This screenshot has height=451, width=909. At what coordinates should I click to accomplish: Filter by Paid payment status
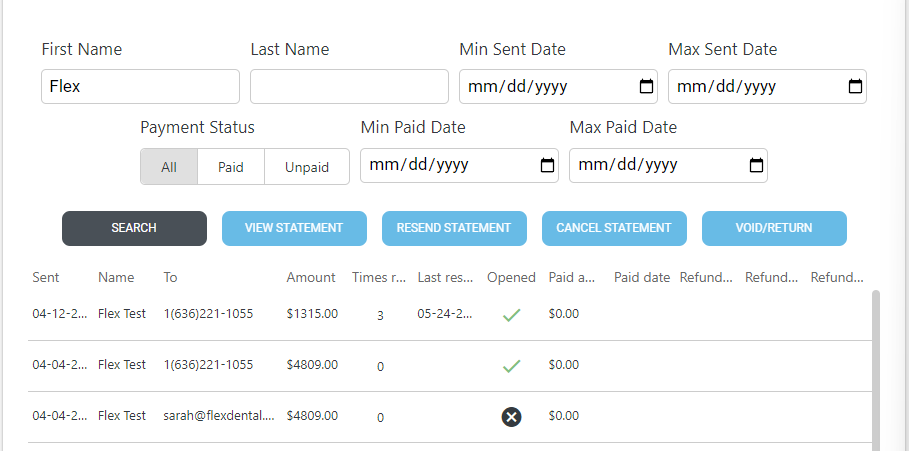point(231,167)
